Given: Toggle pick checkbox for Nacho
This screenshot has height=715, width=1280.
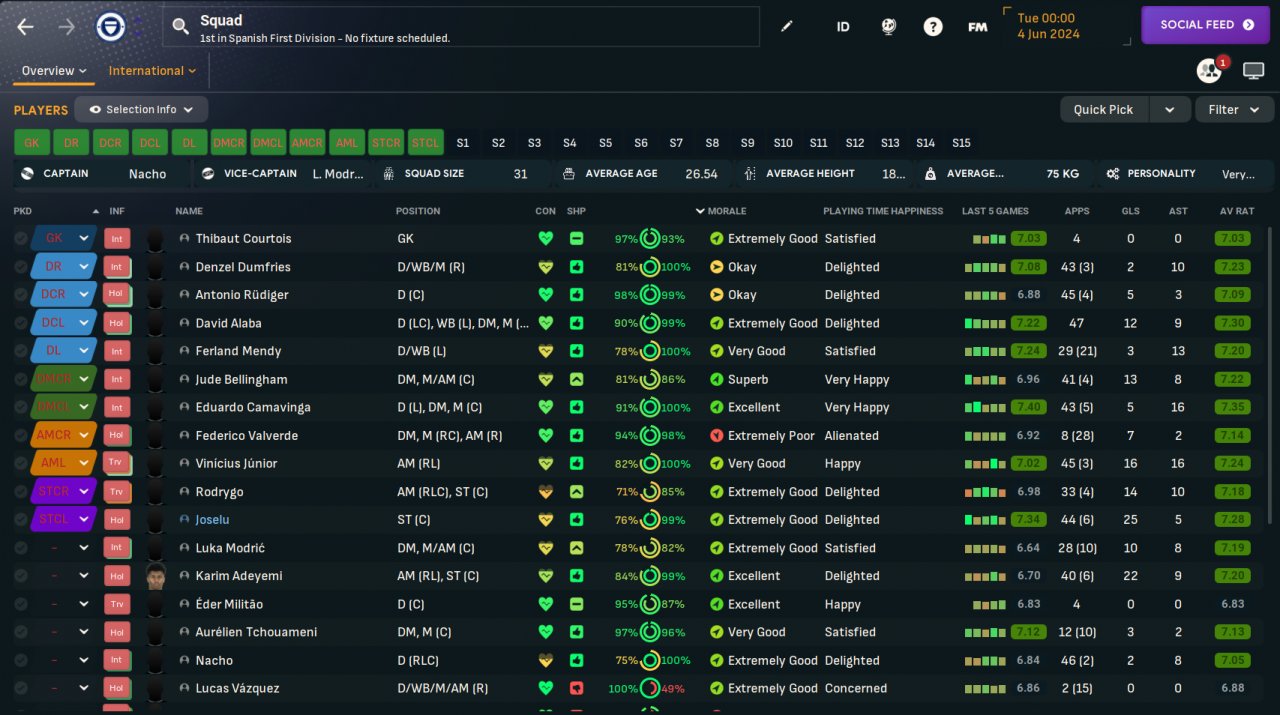Looking at the screenshot, I should tap(21, 661).
